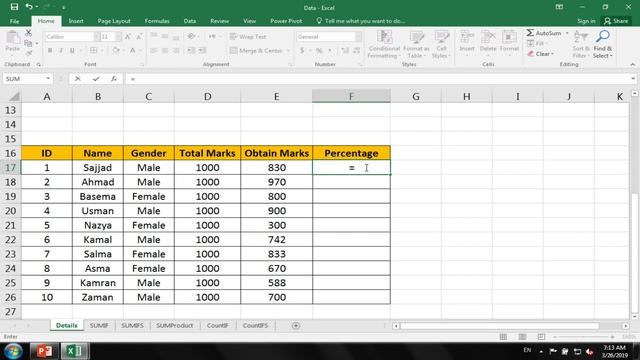Open the File menu
This screenshot has height=360, width=640.
(14, 21)
